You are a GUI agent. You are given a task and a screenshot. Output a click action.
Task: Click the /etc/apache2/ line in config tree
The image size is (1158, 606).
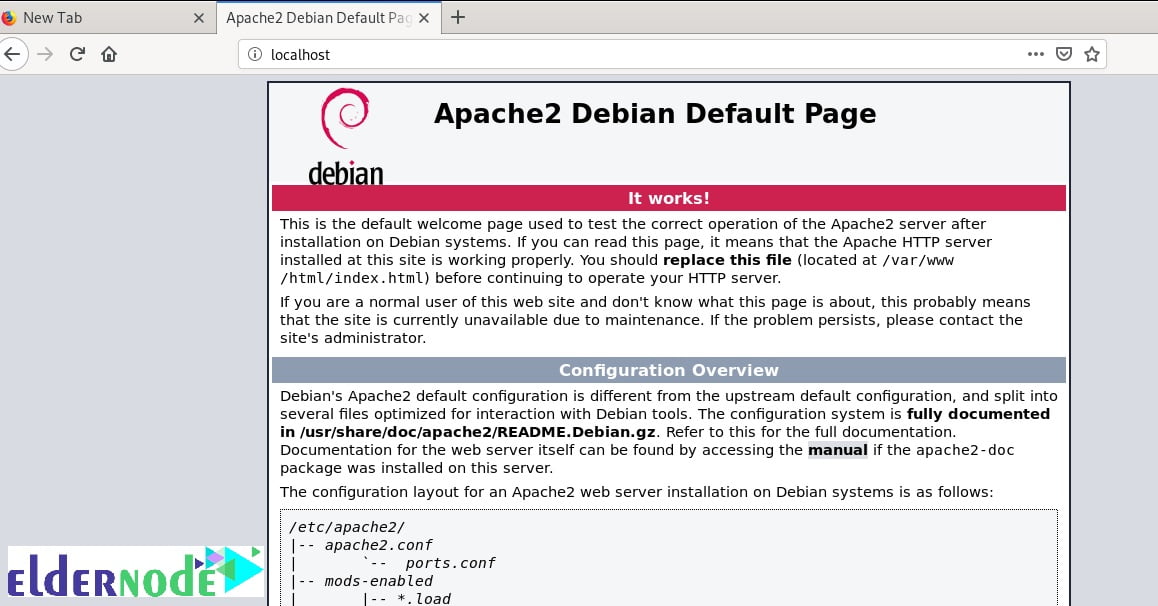[346, 527]
